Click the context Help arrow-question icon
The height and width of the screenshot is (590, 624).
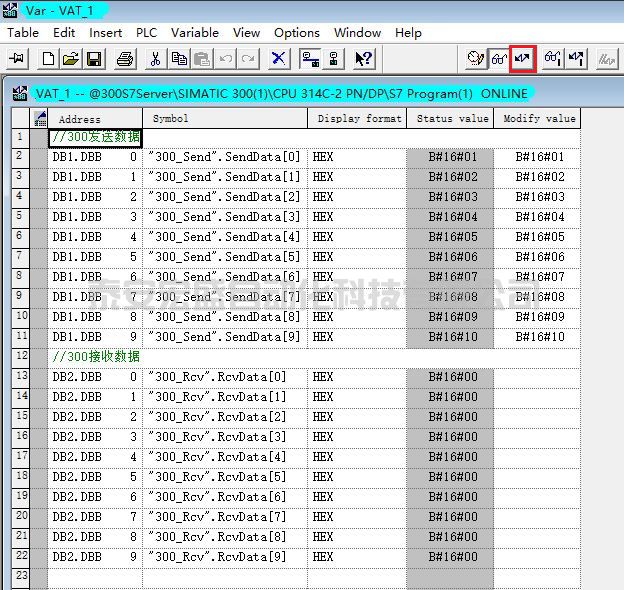(x=364, y=59)
